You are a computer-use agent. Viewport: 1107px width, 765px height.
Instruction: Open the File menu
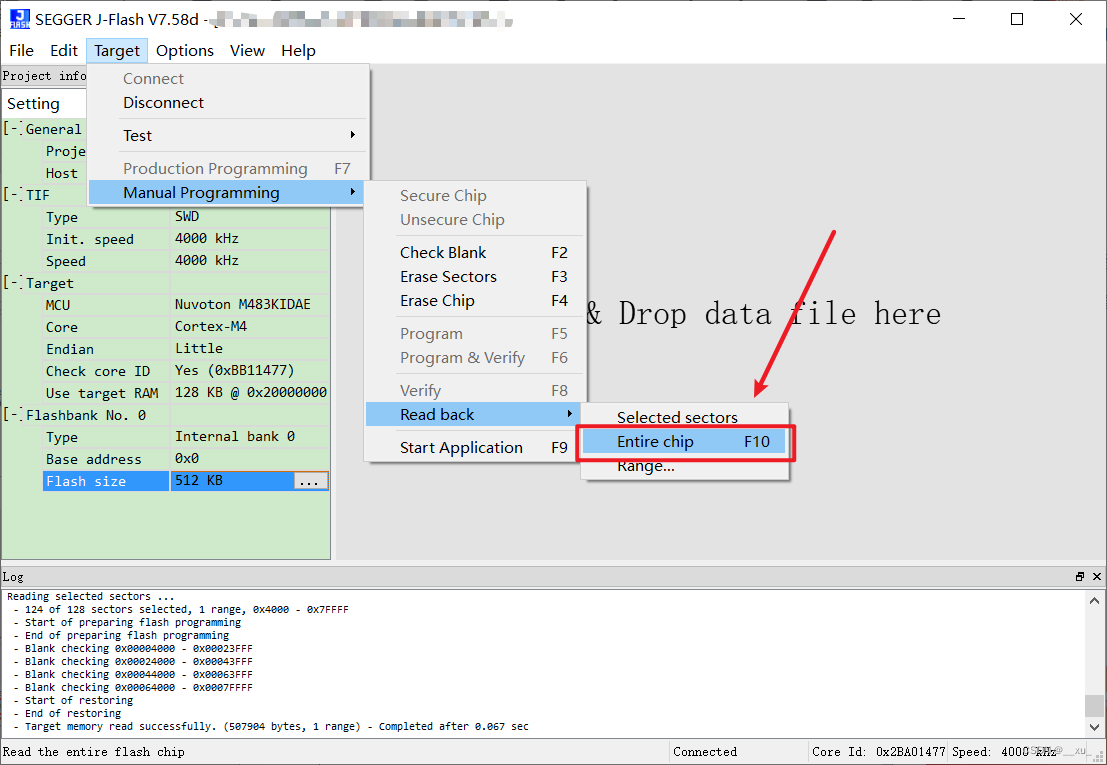pos(21,51)
